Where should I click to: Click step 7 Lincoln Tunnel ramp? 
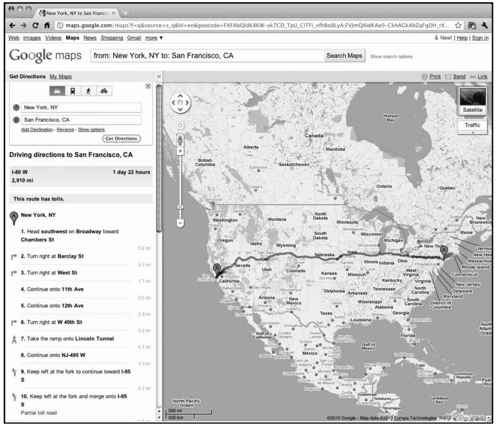pyautogui.click(x=67, y=339)
